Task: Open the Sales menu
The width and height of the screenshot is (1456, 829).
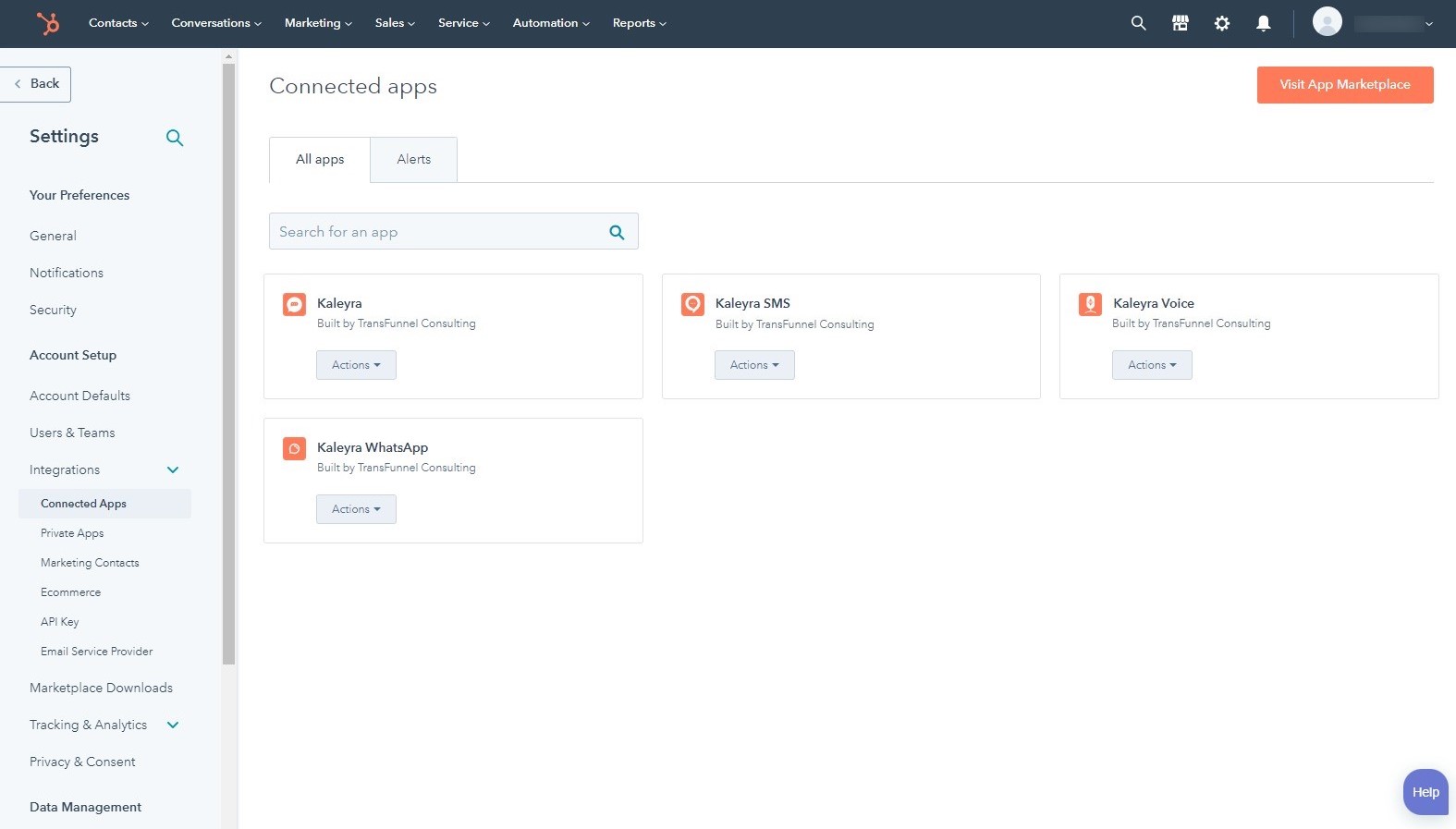Action: point(395,23)
